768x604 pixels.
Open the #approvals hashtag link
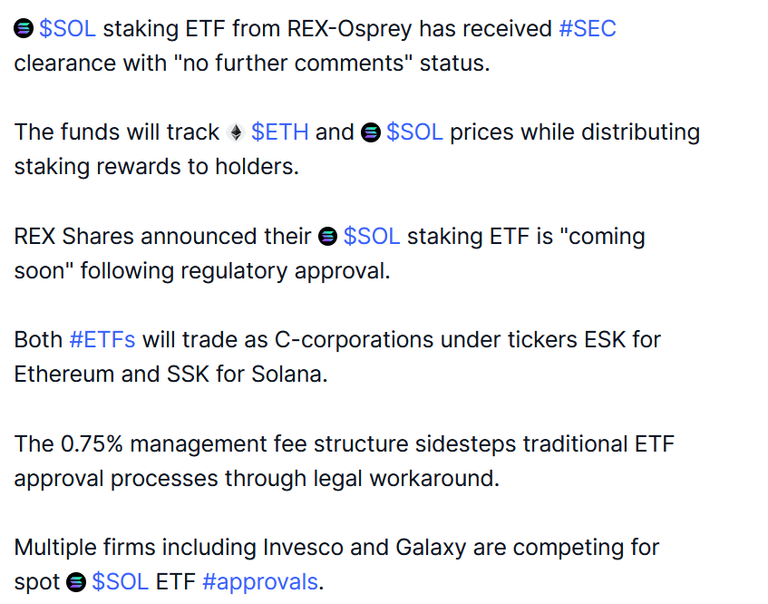click(260, 582)
